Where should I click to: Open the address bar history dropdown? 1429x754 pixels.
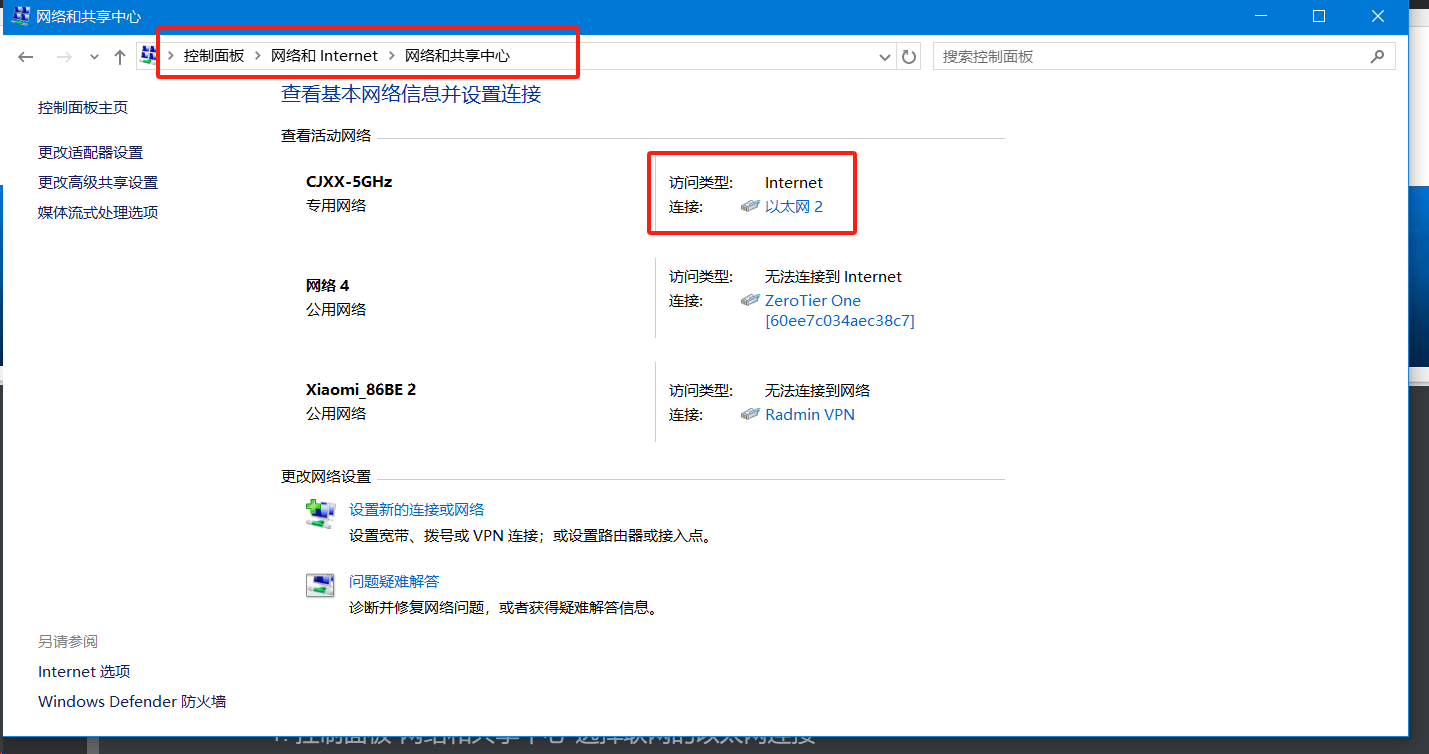point(885,57)
